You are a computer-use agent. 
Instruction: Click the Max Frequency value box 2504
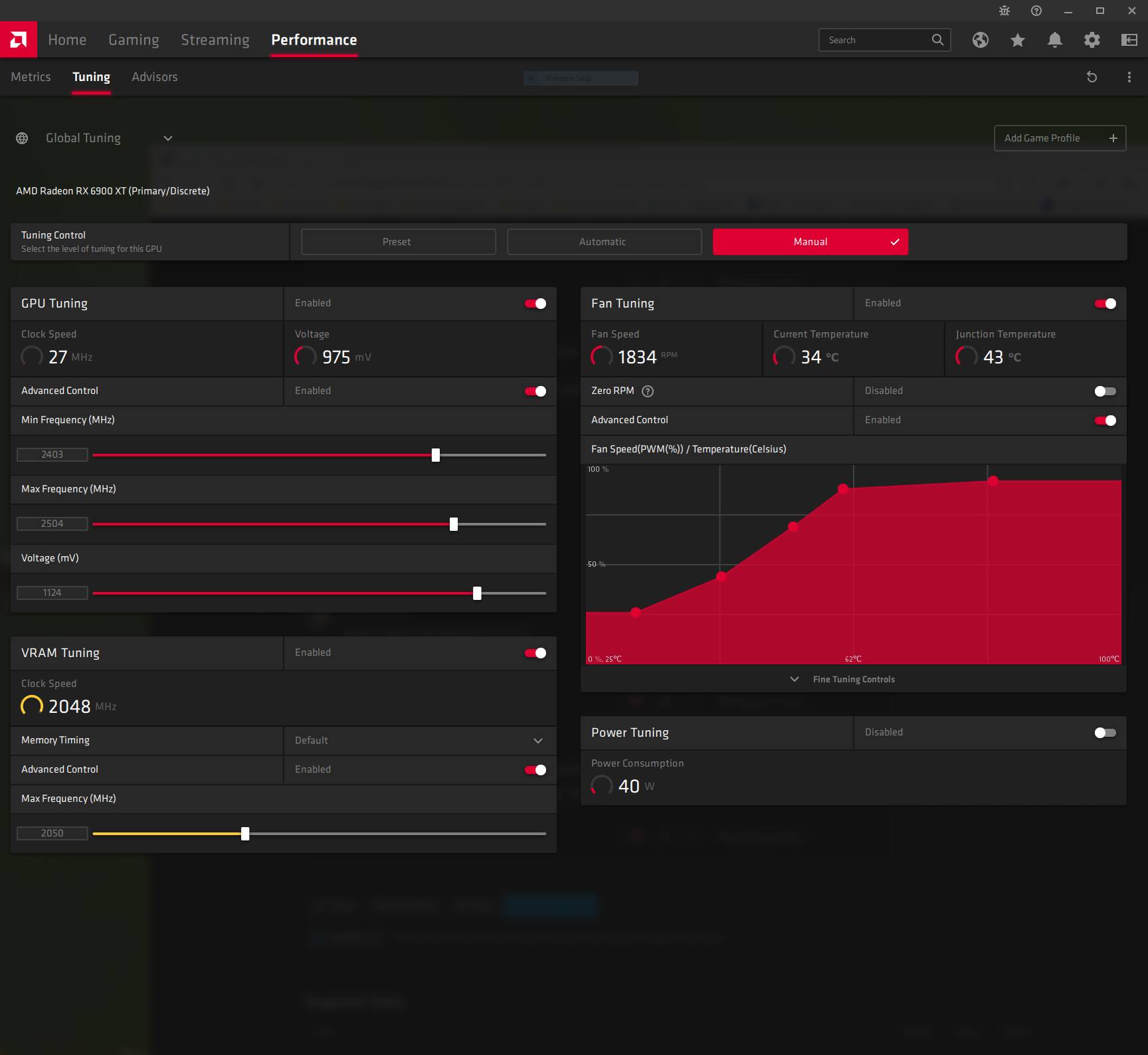52,524
